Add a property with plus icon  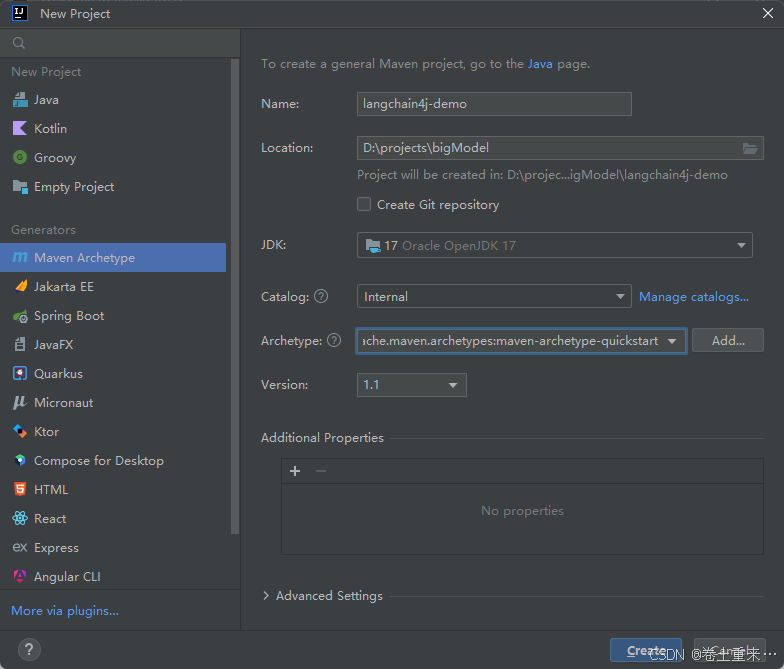point(295,471)
